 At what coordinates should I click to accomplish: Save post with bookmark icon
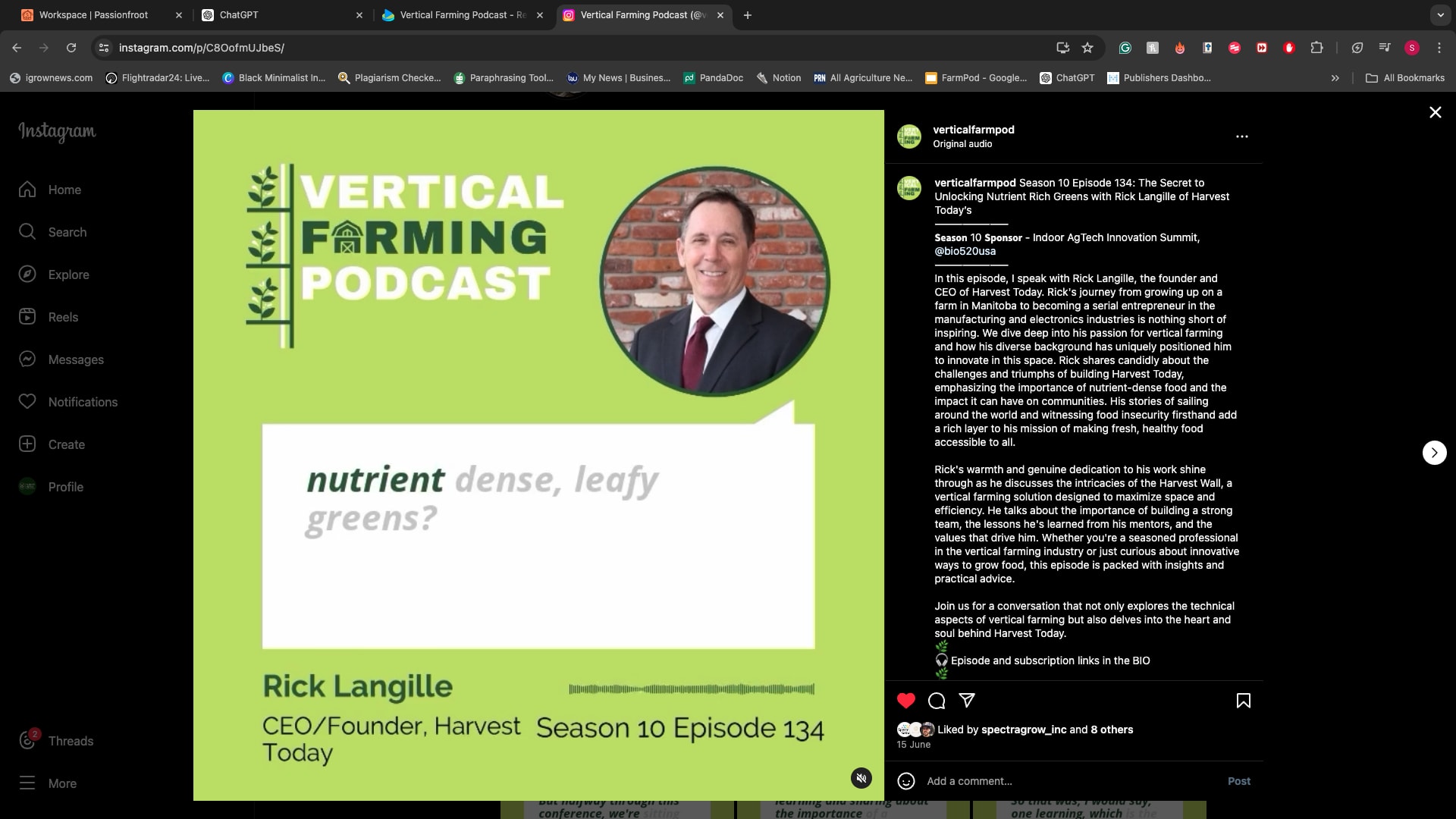[1244, 701]
